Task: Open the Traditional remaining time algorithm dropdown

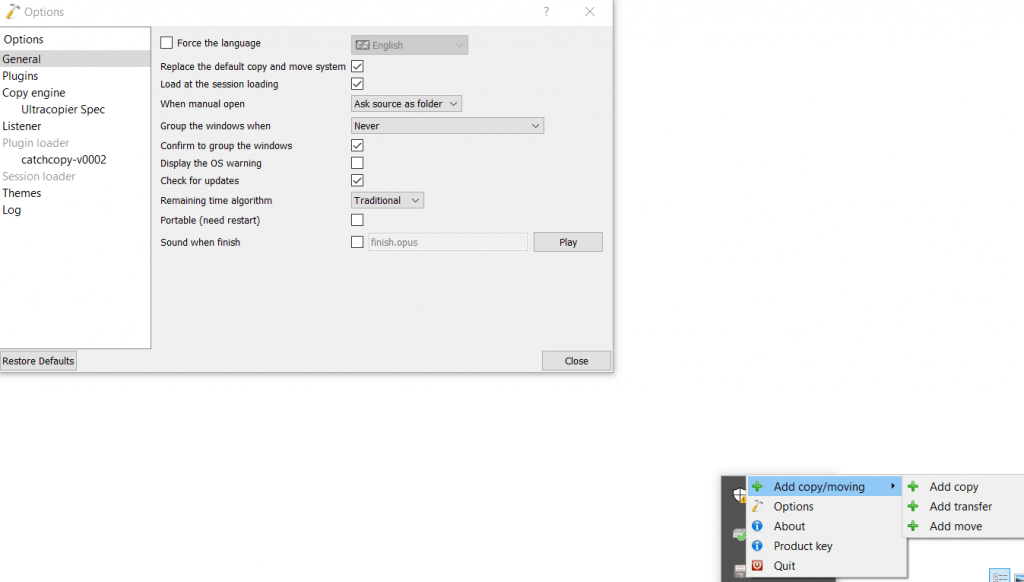Action: click(x=387, y=200)
